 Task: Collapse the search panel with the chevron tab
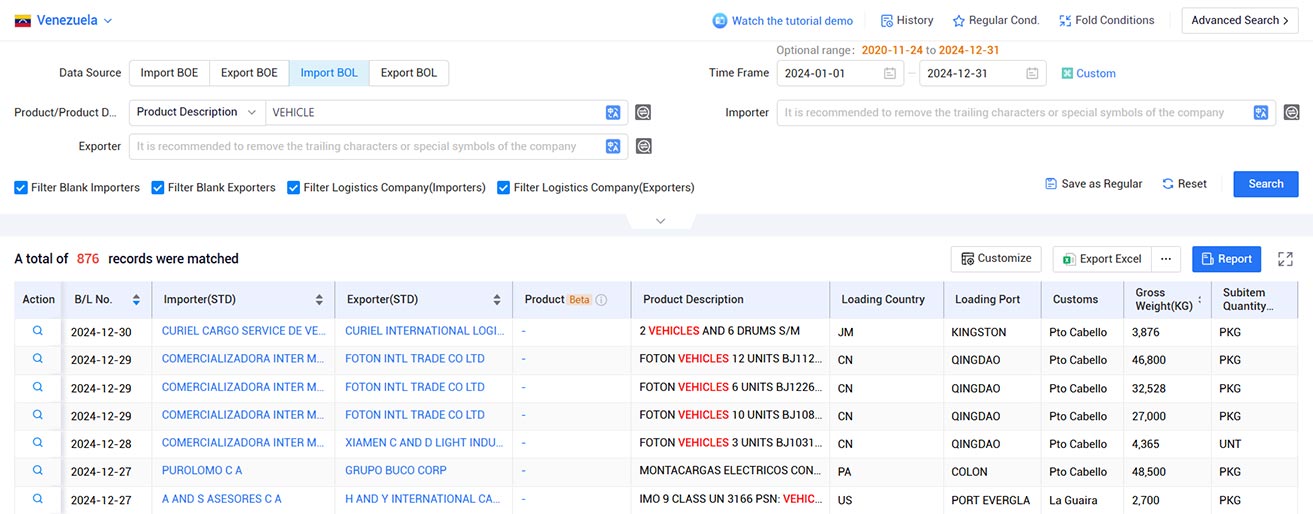[x=660, y=221]
